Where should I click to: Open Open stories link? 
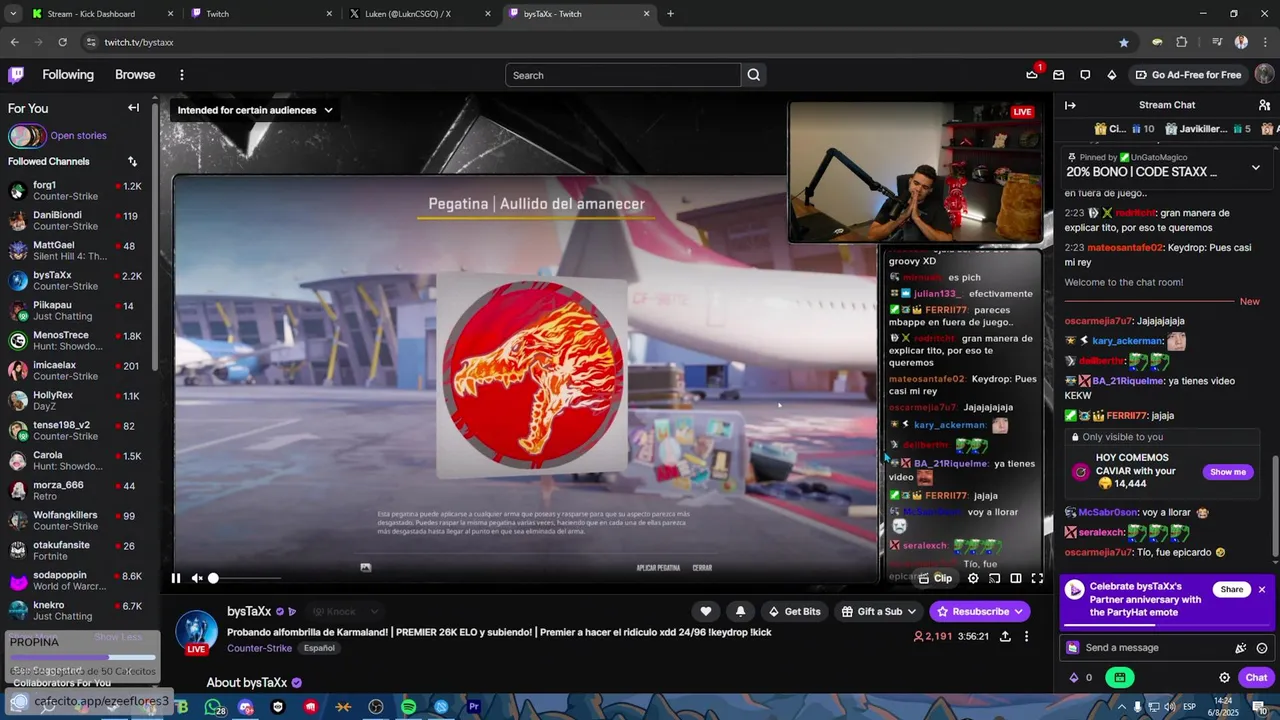[x=78, y=136]
